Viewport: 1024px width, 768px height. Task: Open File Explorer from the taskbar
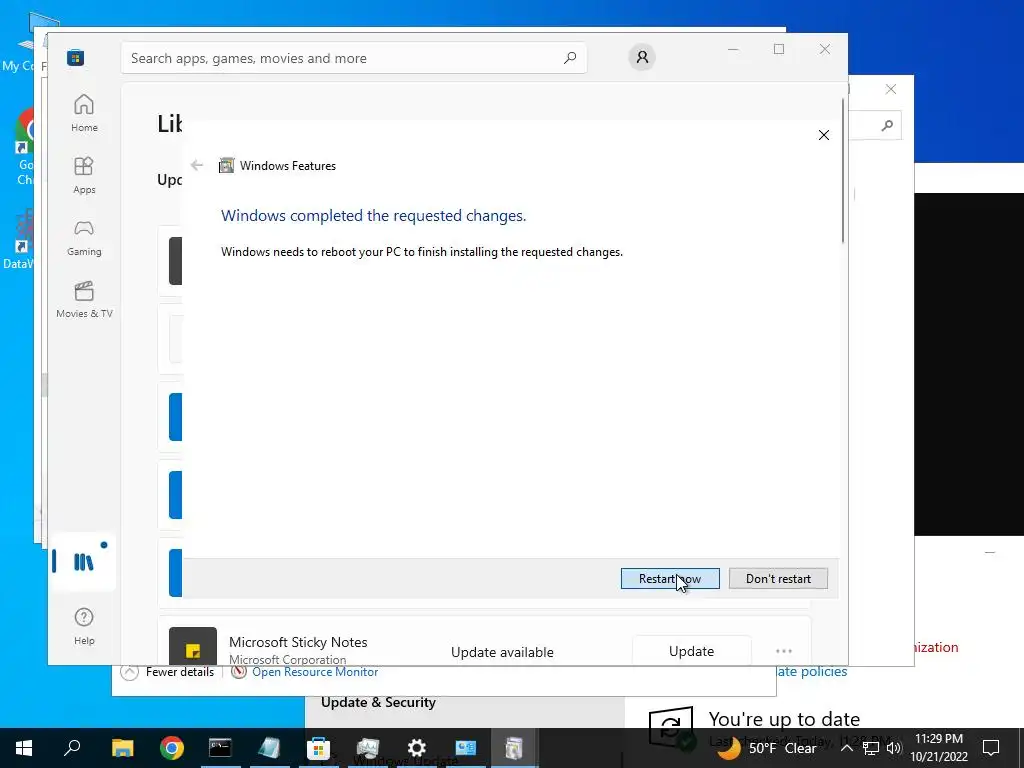pyautogui.click(x=122, y=748)
